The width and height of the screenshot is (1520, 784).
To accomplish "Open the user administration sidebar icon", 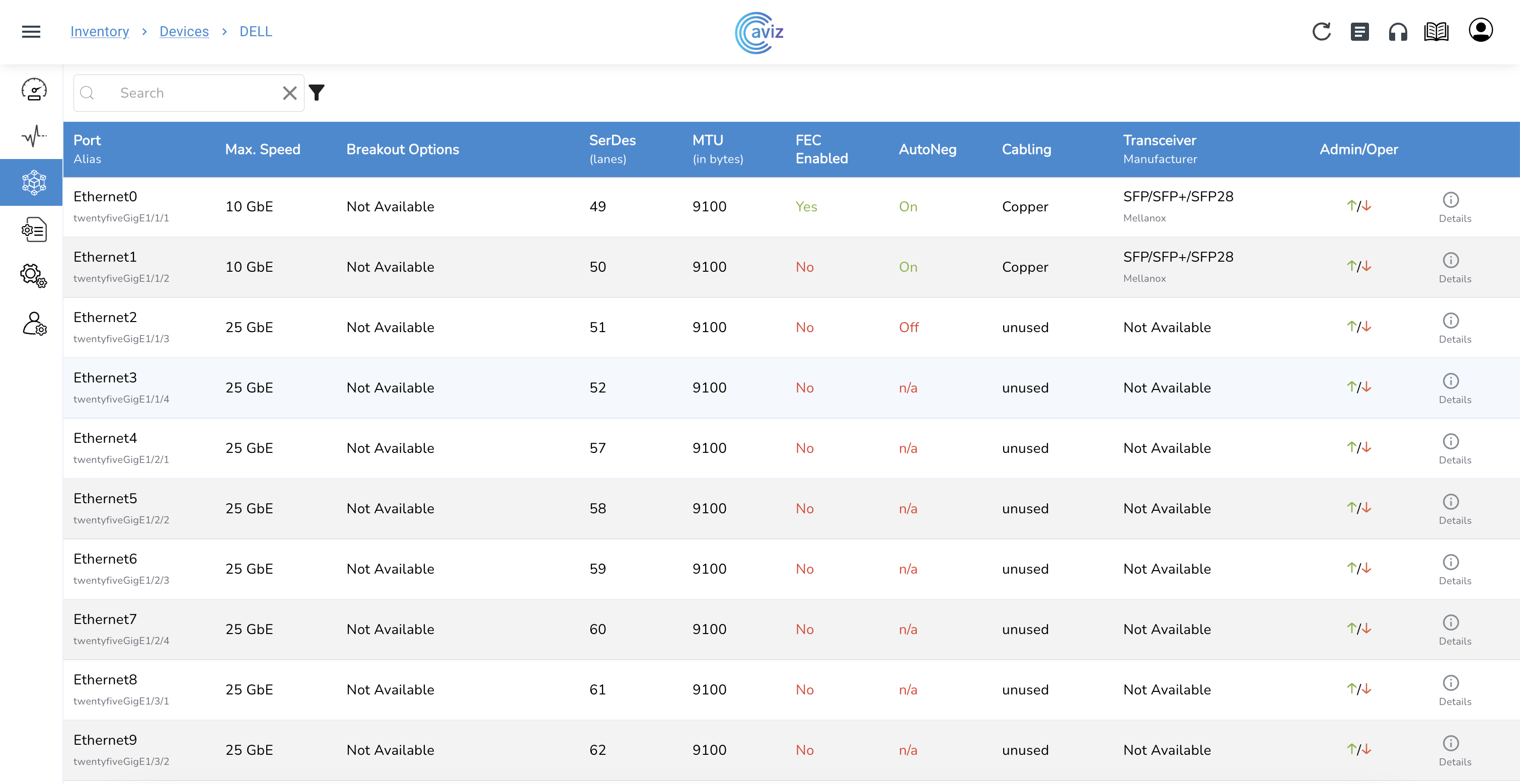I will (34, 323).
